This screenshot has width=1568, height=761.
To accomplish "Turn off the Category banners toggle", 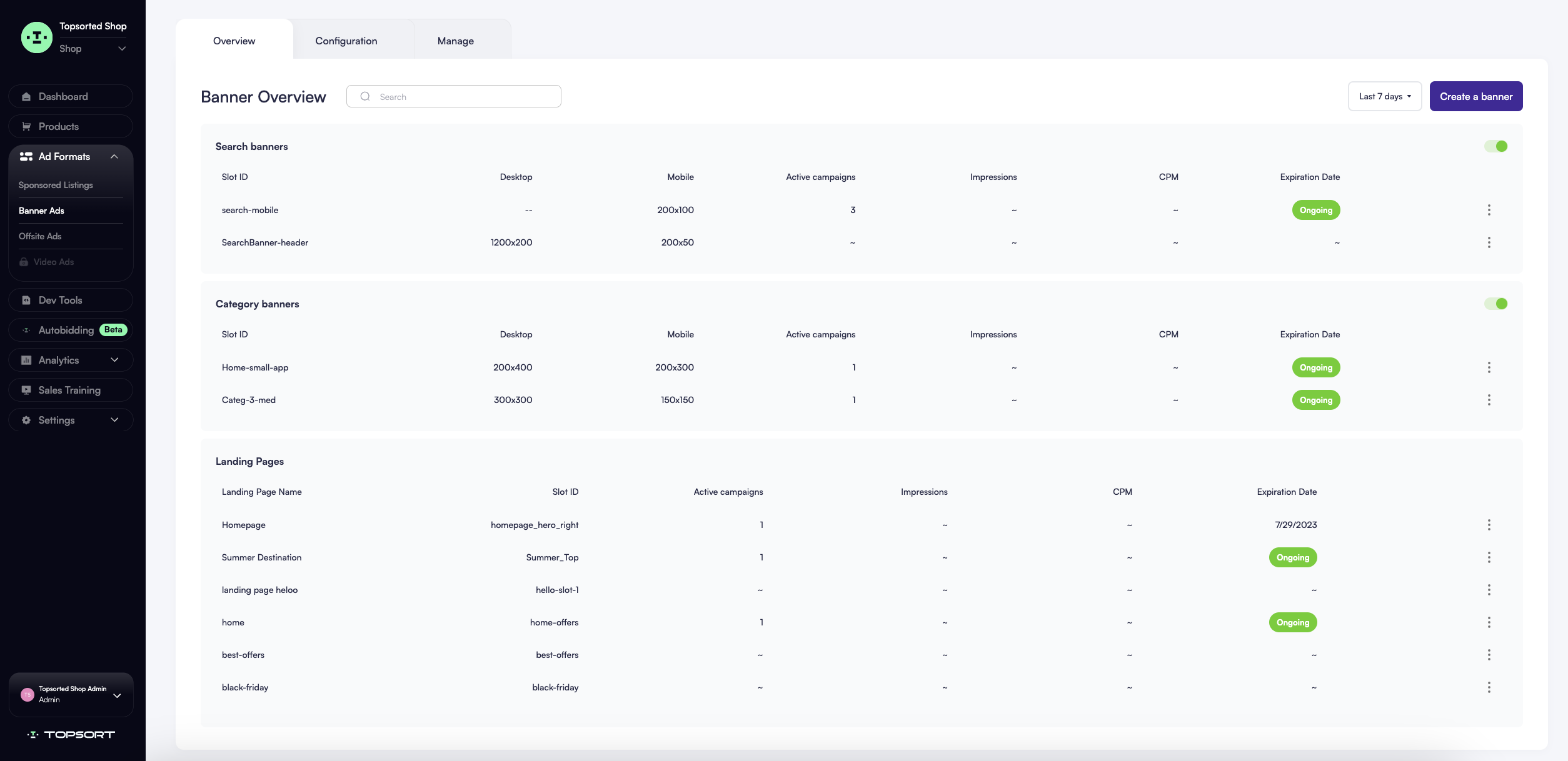I will pos(1497,304).
